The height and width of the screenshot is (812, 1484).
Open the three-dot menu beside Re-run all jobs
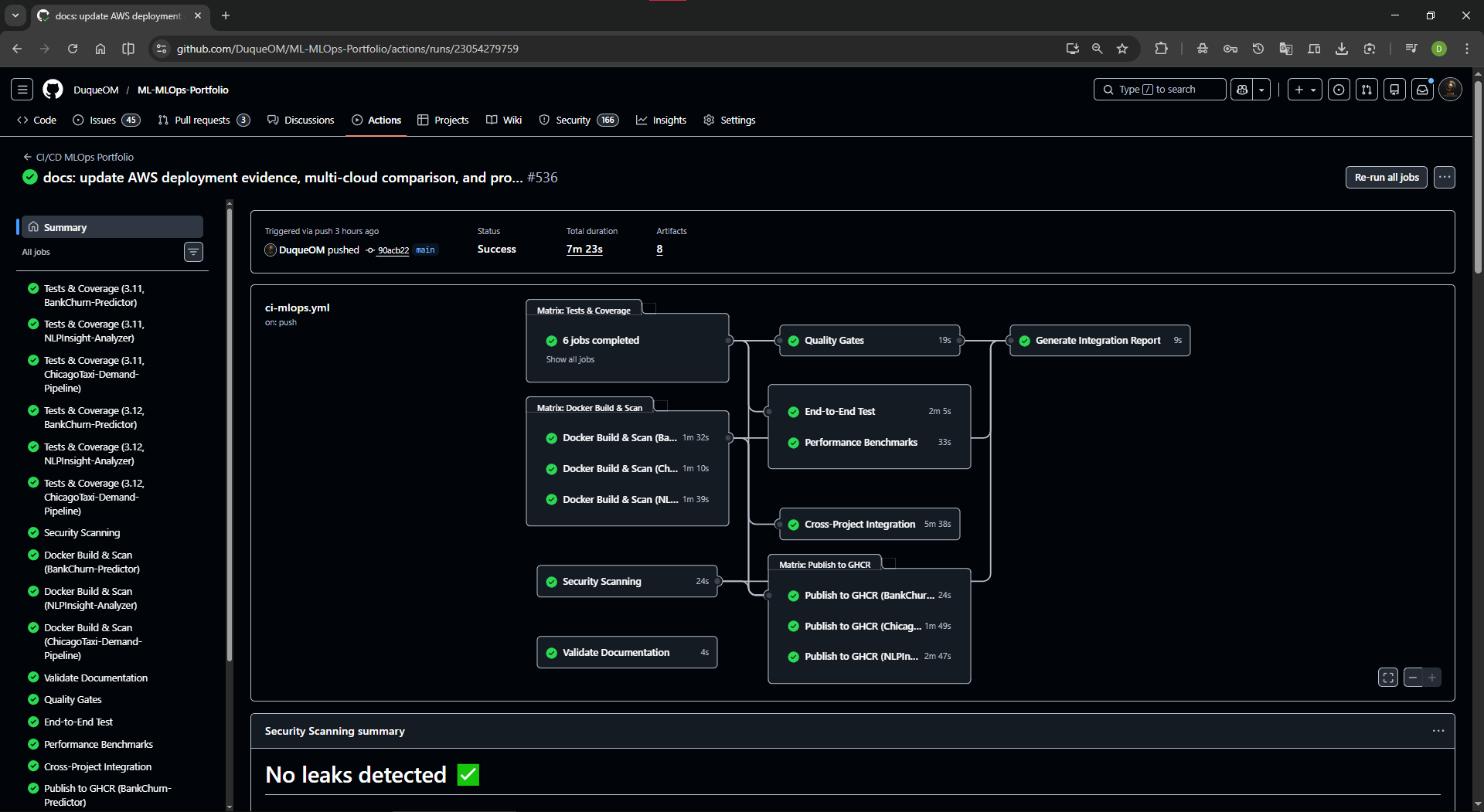tap(1445, 177)
